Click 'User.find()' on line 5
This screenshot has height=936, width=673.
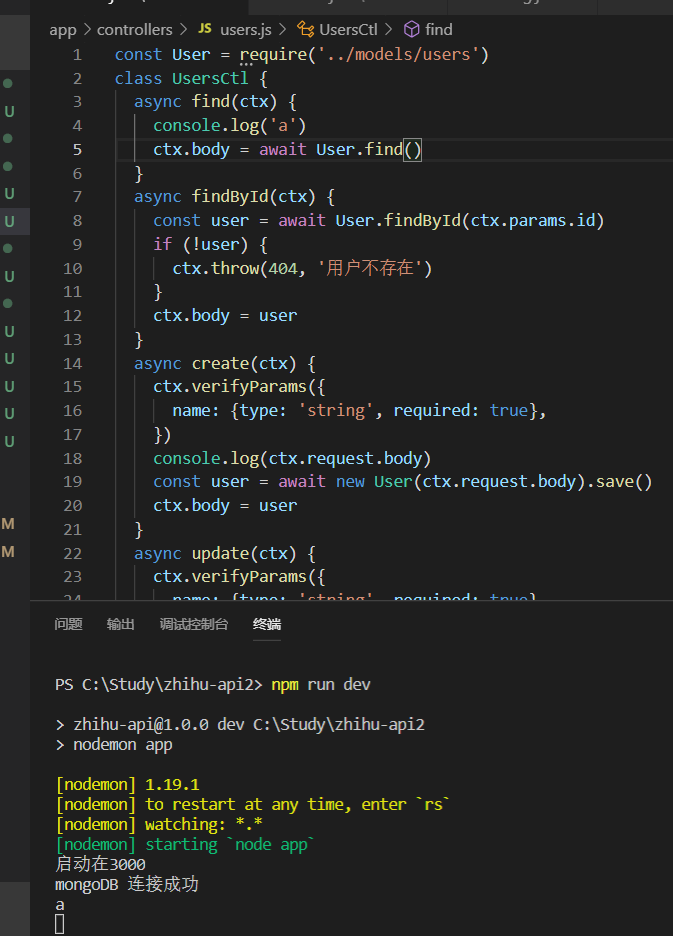(x=368, y=149)
